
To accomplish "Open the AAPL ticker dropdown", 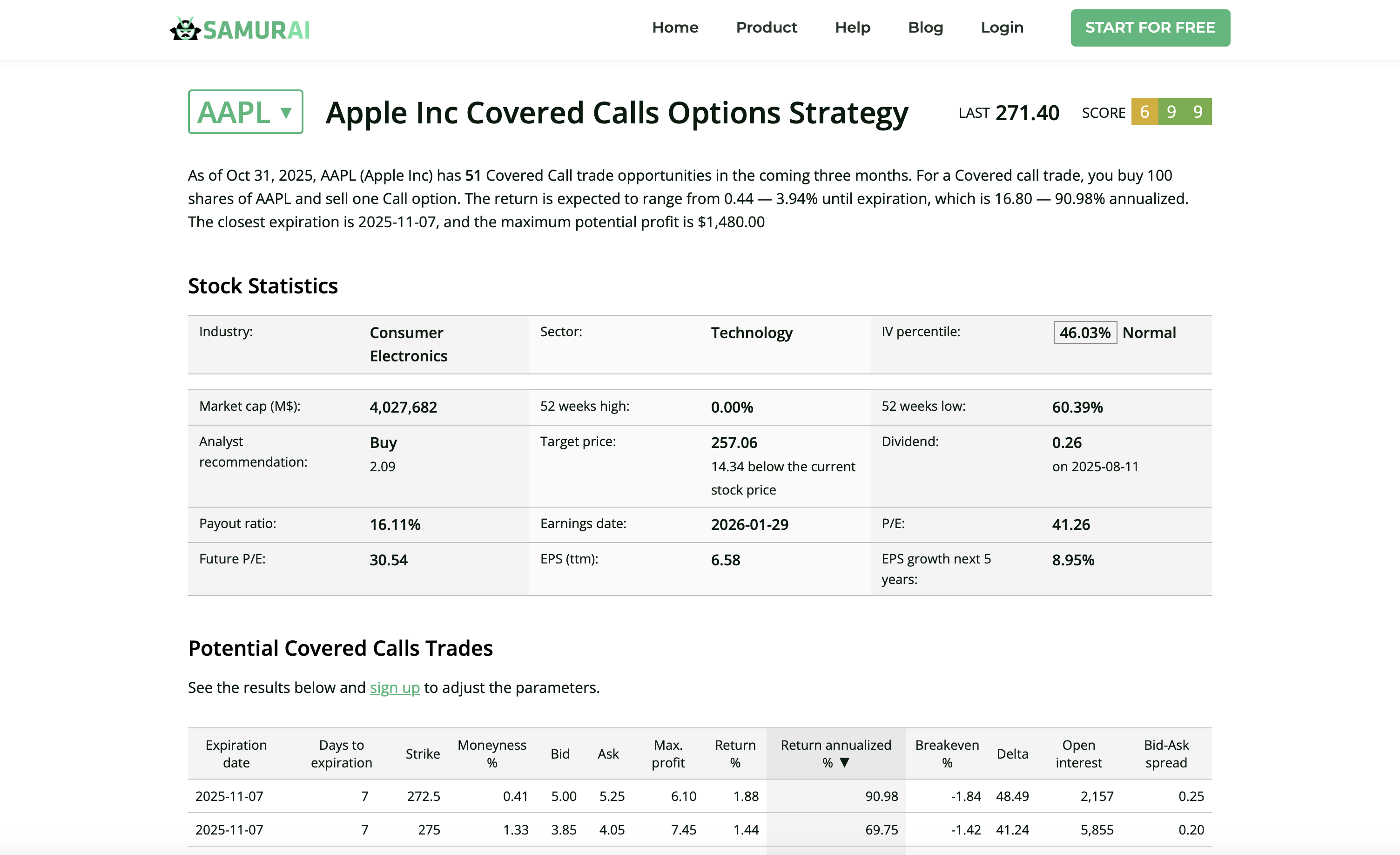I will click(x=245, y=112).
